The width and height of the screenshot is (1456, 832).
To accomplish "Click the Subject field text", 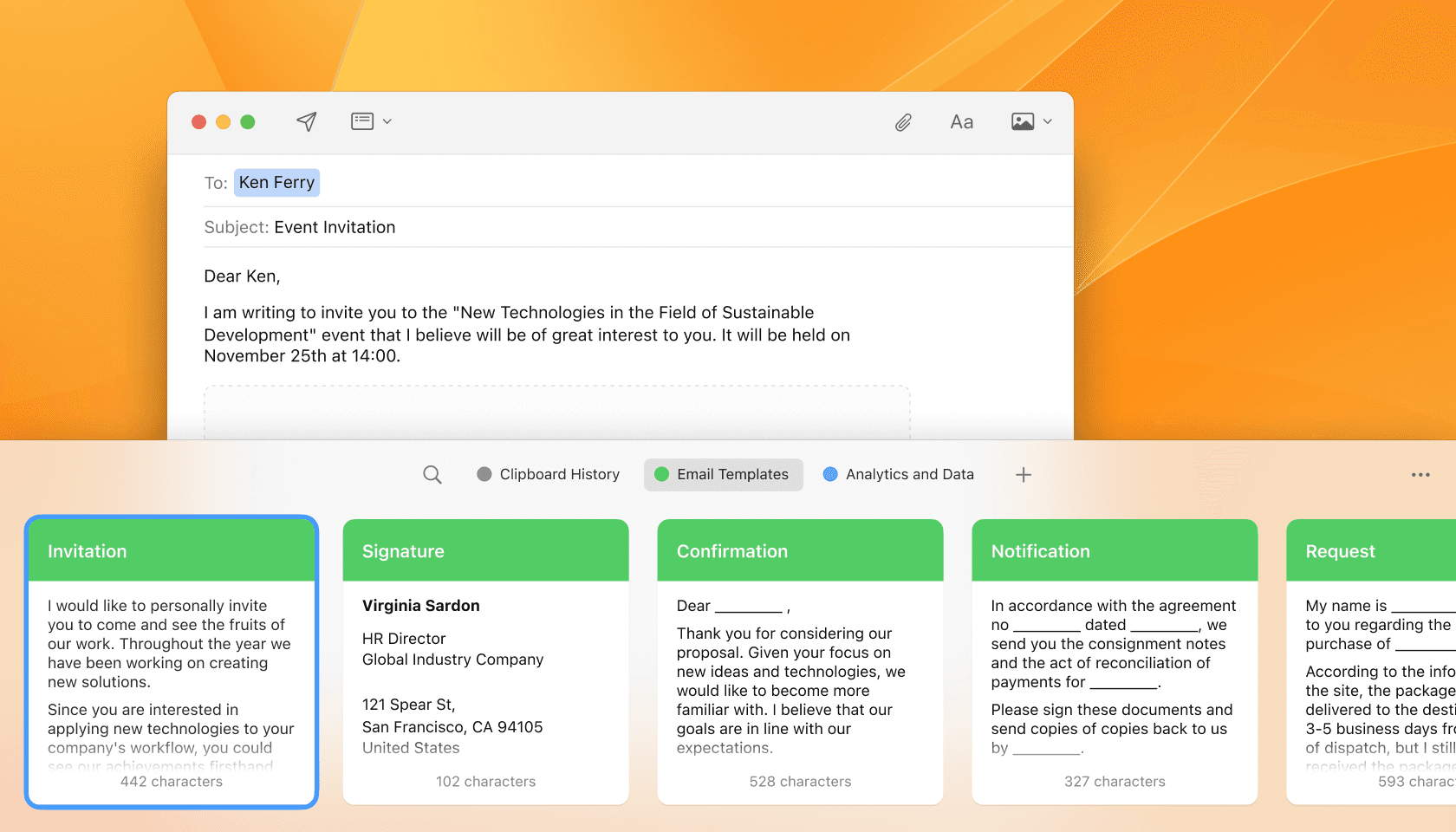I will [x=335, y=227].
